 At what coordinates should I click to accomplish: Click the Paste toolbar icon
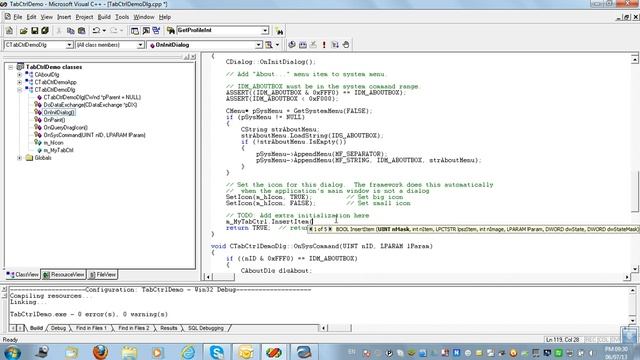[82, 31]
